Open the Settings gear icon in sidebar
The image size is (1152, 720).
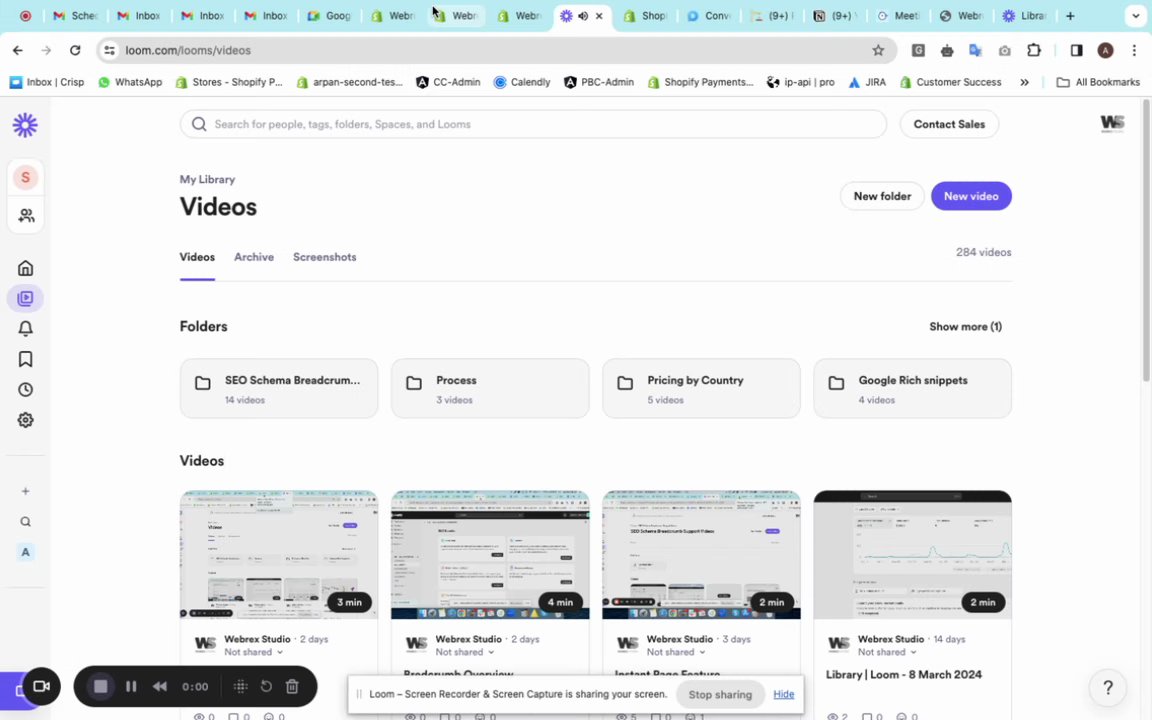point(25,420)
